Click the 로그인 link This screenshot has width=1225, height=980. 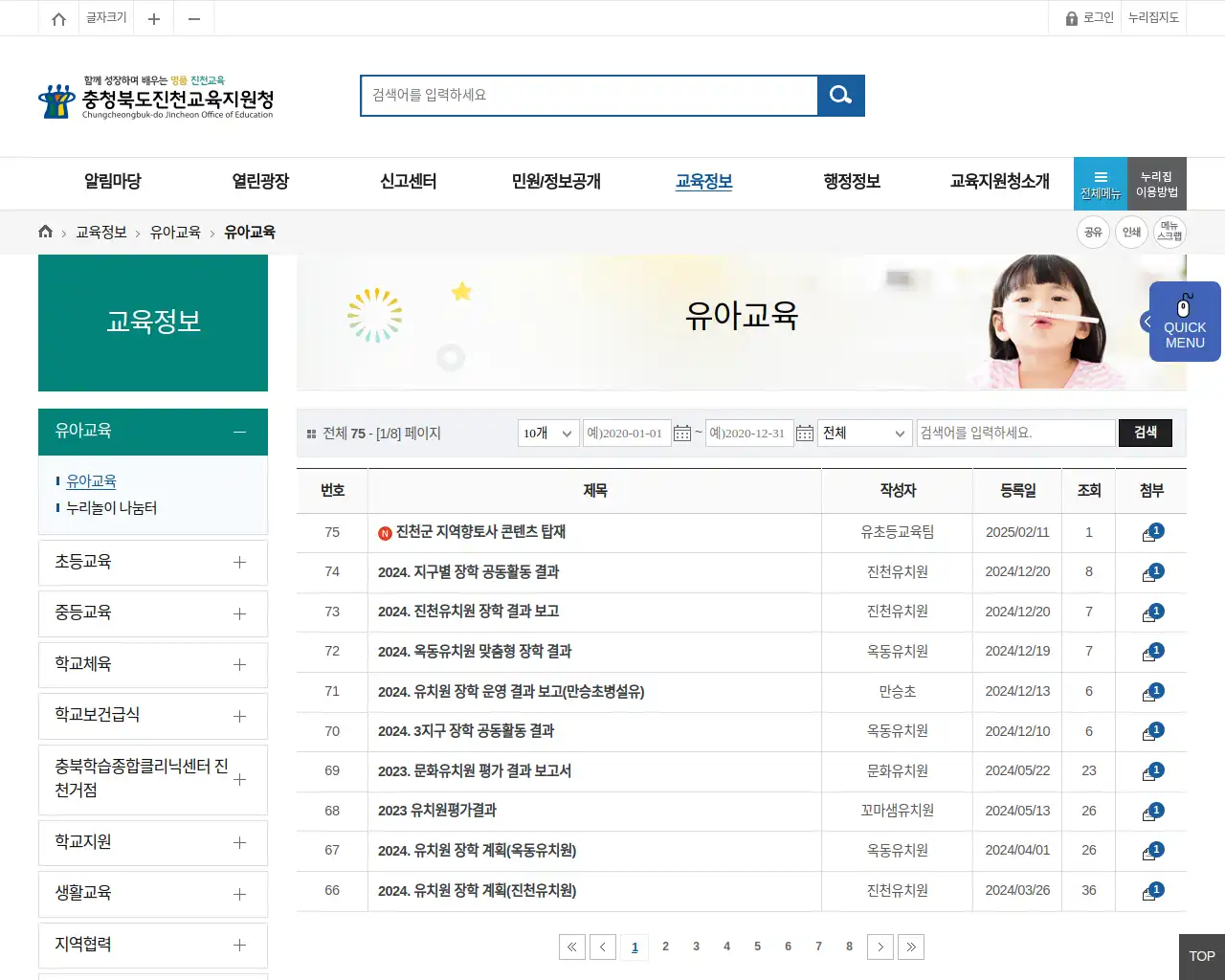pos(1090,18)
